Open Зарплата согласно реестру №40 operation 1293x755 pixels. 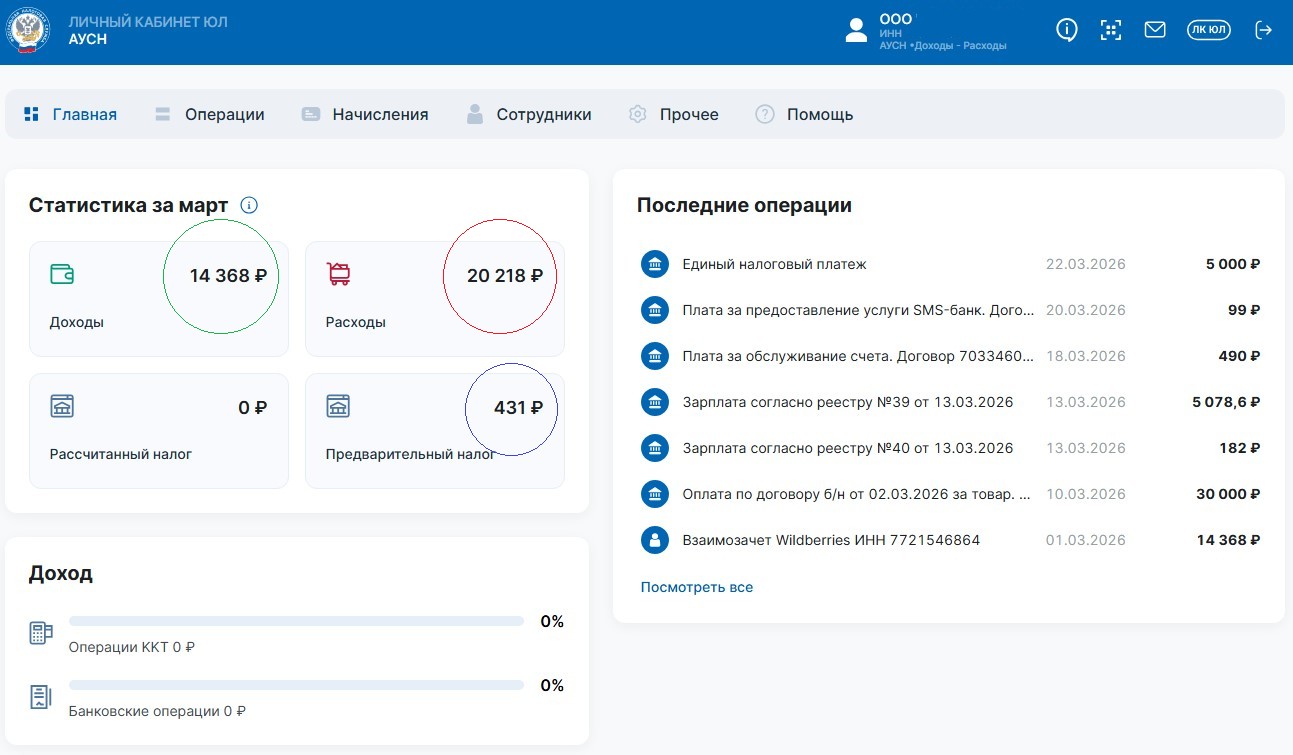950,448
